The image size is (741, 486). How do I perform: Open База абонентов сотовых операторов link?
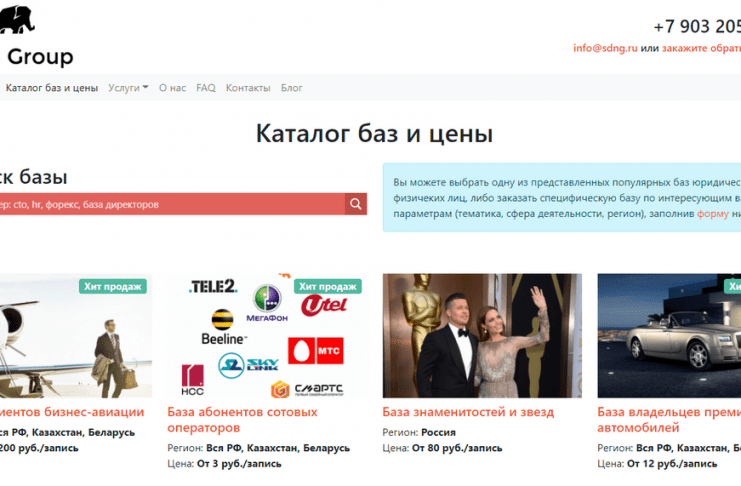[x=242, y=420]
